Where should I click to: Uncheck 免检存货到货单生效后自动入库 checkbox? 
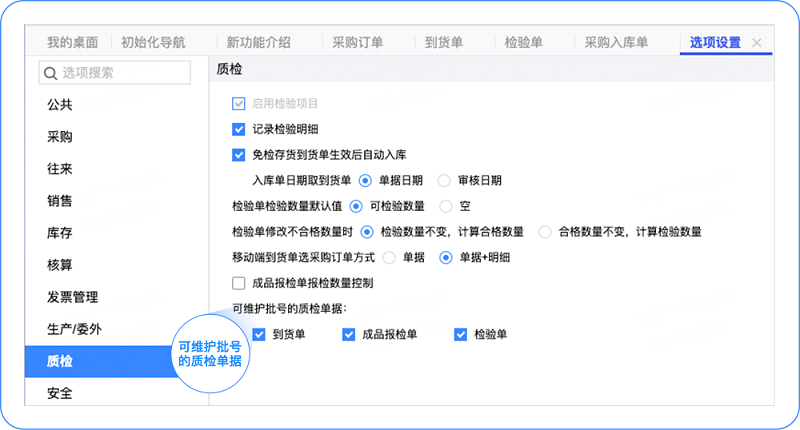click(x=238, y=155)
